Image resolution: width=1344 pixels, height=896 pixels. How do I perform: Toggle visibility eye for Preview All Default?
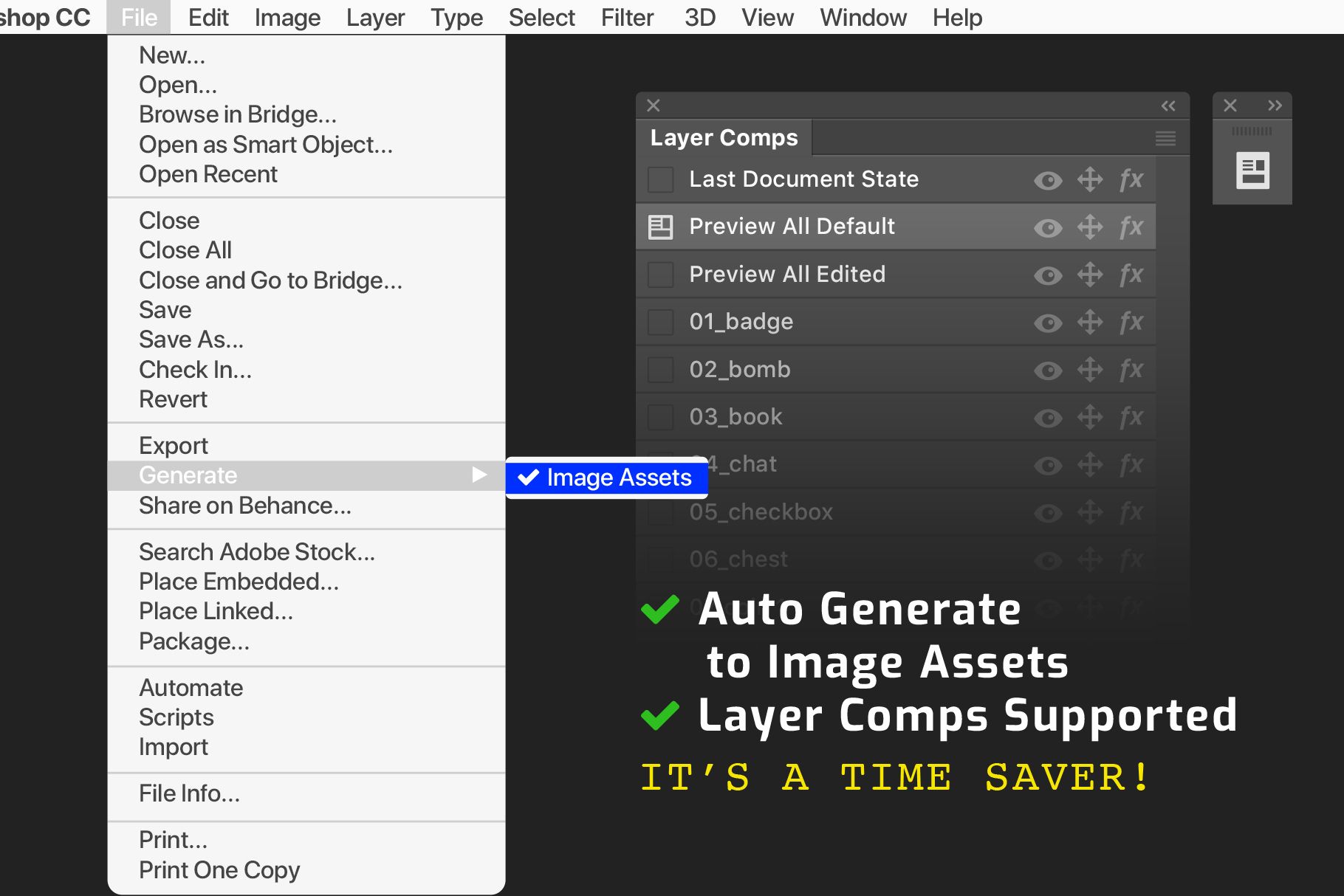coord(1048,227)
